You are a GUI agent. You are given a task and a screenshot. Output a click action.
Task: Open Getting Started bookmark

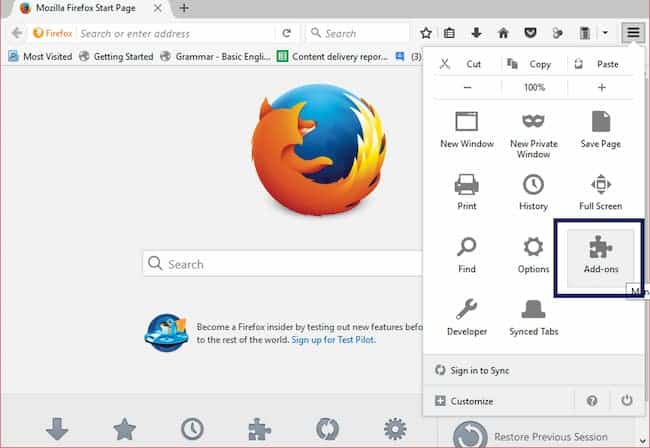point(116,56)
